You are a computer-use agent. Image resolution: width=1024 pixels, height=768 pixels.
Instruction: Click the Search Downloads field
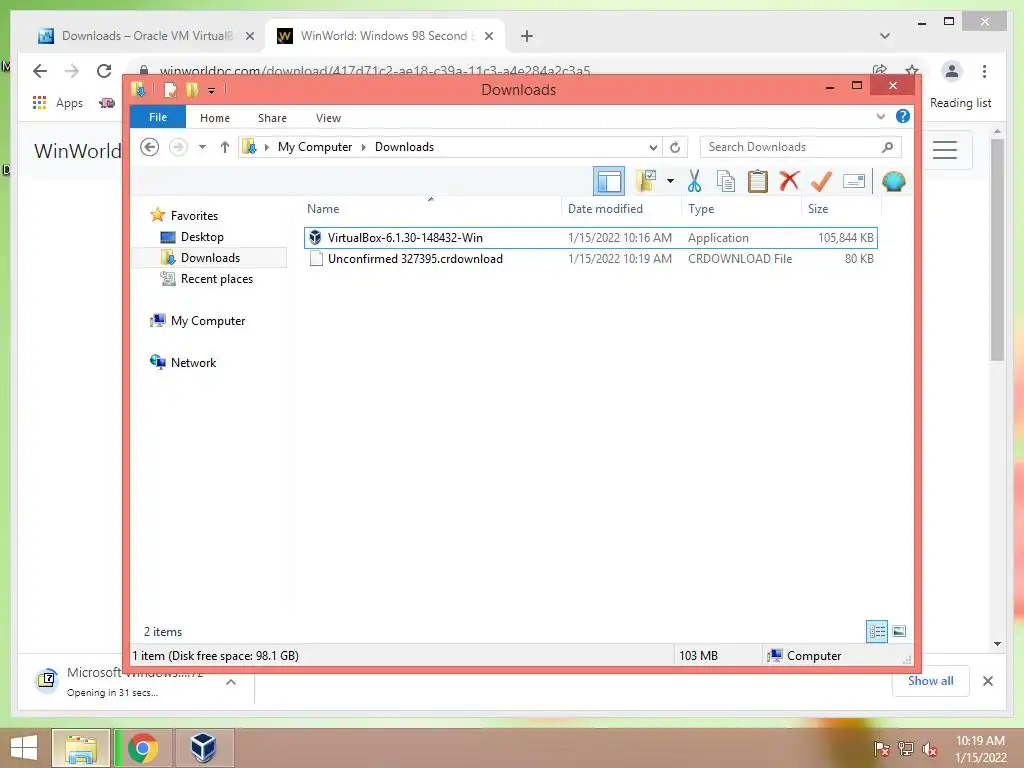pos(801,147)
